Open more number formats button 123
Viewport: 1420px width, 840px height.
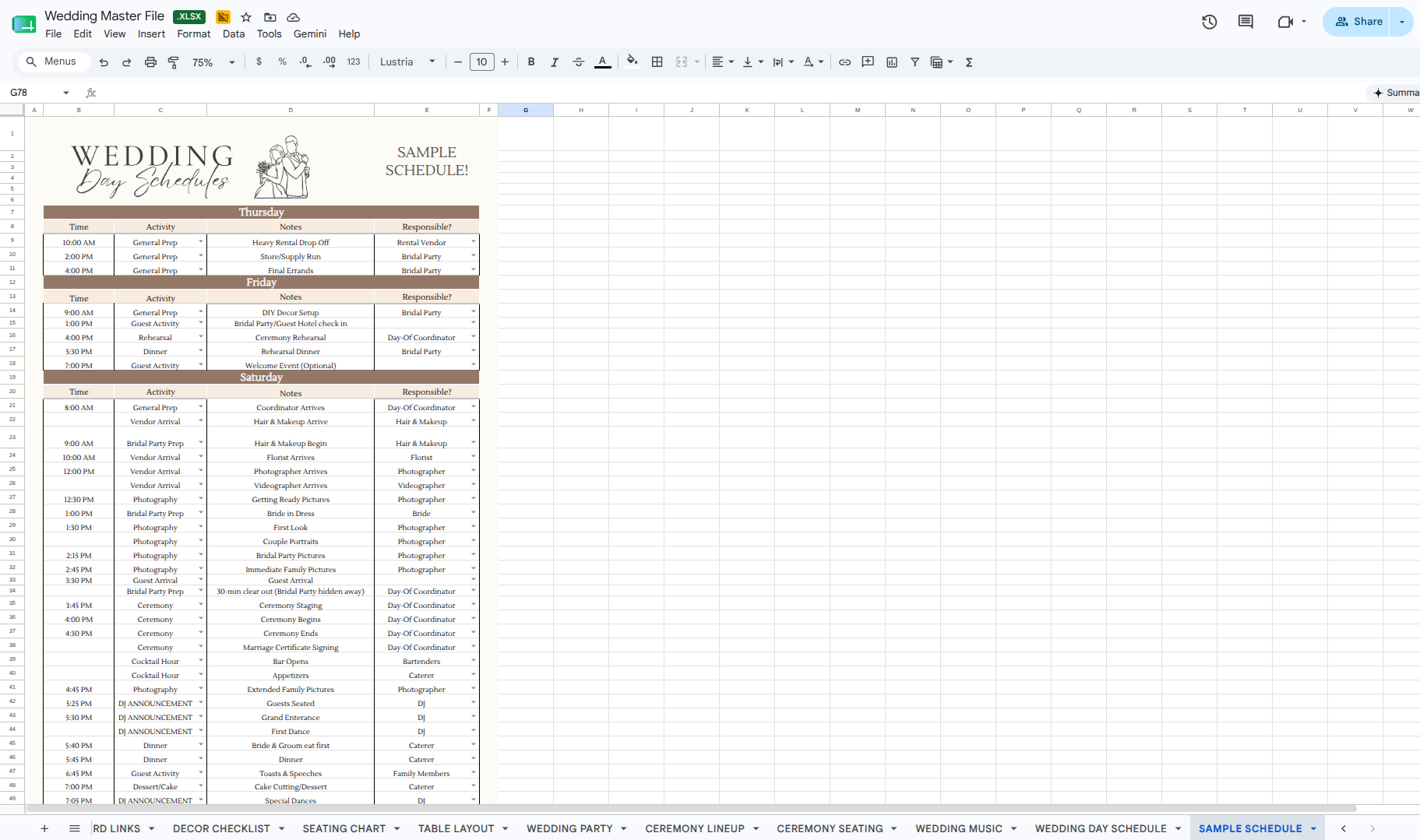pyautogui.click(x=354, y=62)
